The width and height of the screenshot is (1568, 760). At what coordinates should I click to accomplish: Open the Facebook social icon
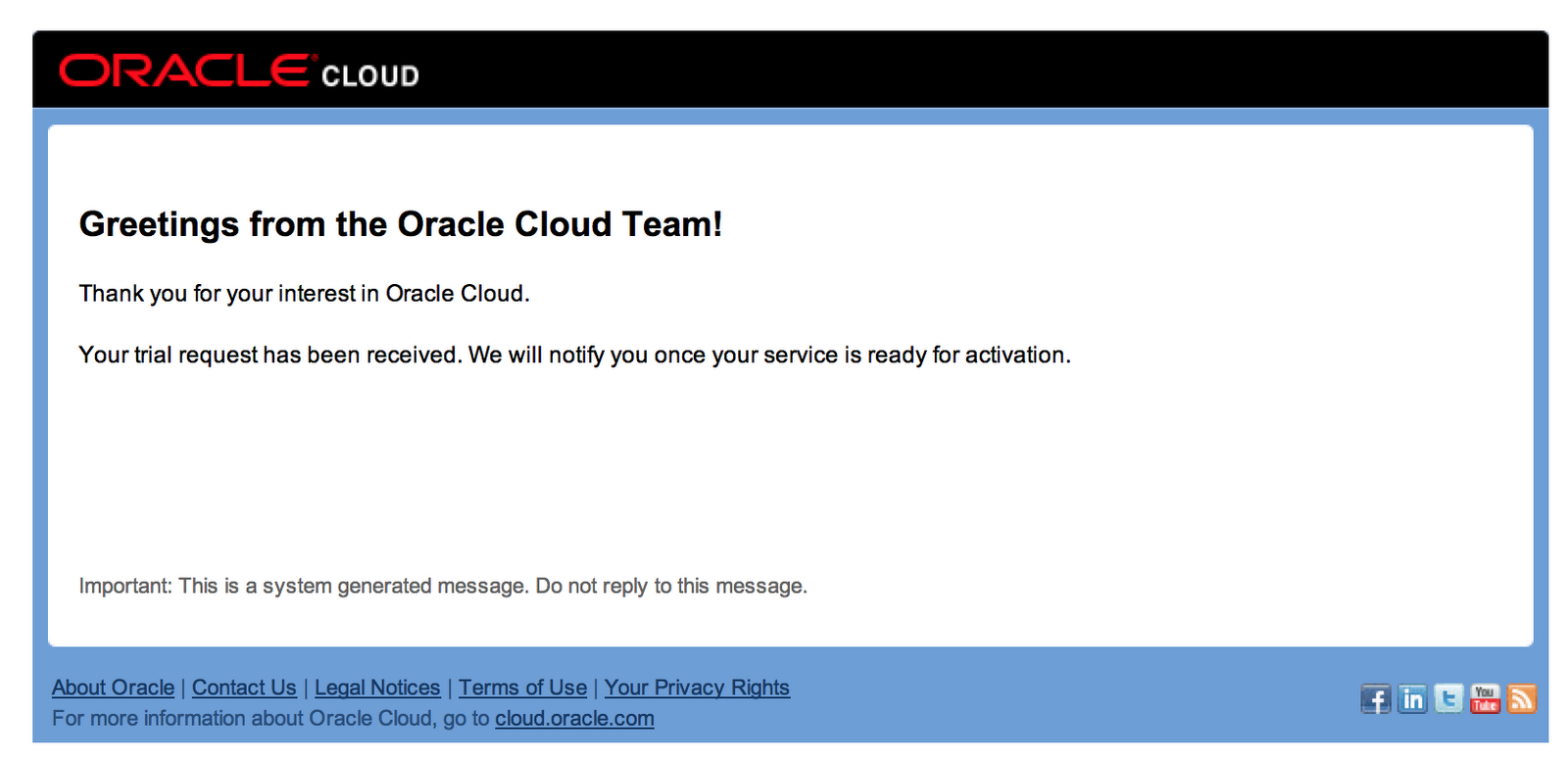coord(1375,699)
